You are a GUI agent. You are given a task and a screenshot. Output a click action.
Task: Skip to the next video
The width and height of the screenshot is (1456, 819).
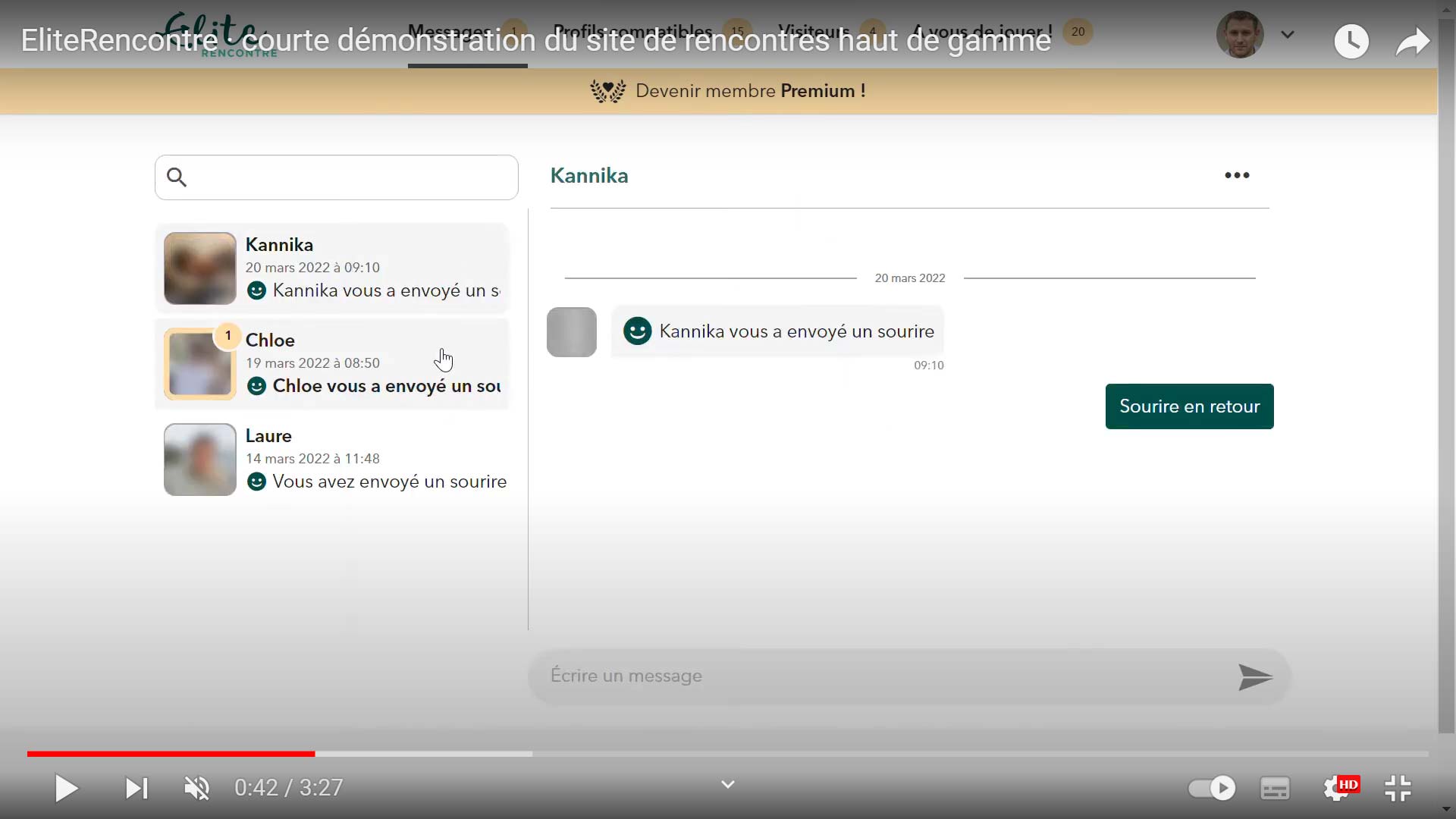(136, 789)
